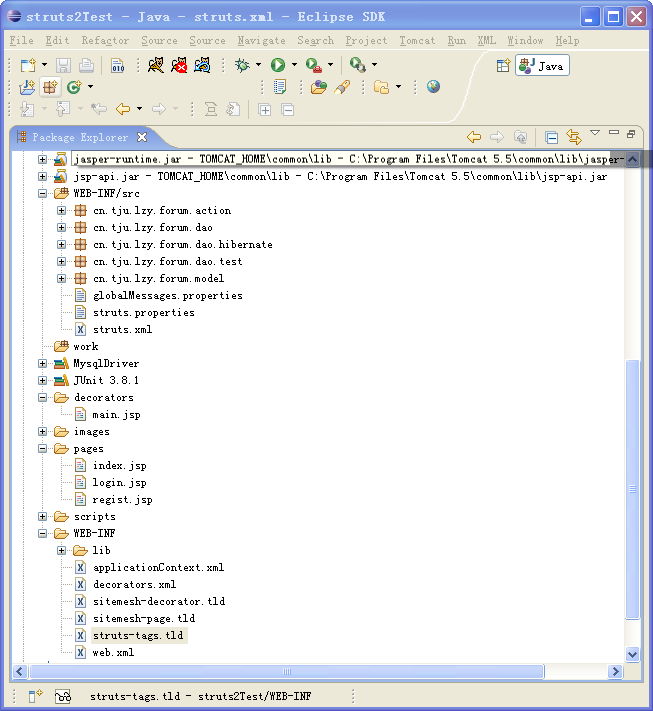
Task: Click the Save toolbar icon
Action: point(63,65)
